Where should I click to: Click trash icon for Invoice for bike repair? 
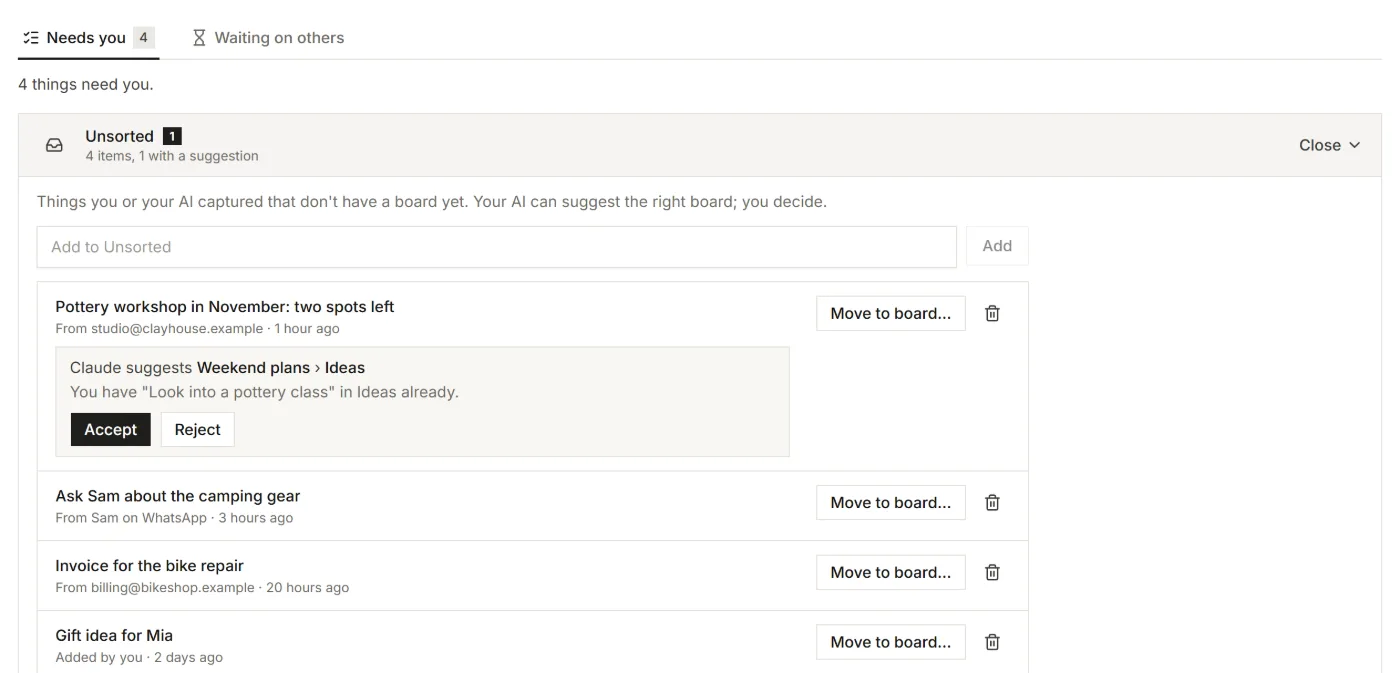point(992,572)
